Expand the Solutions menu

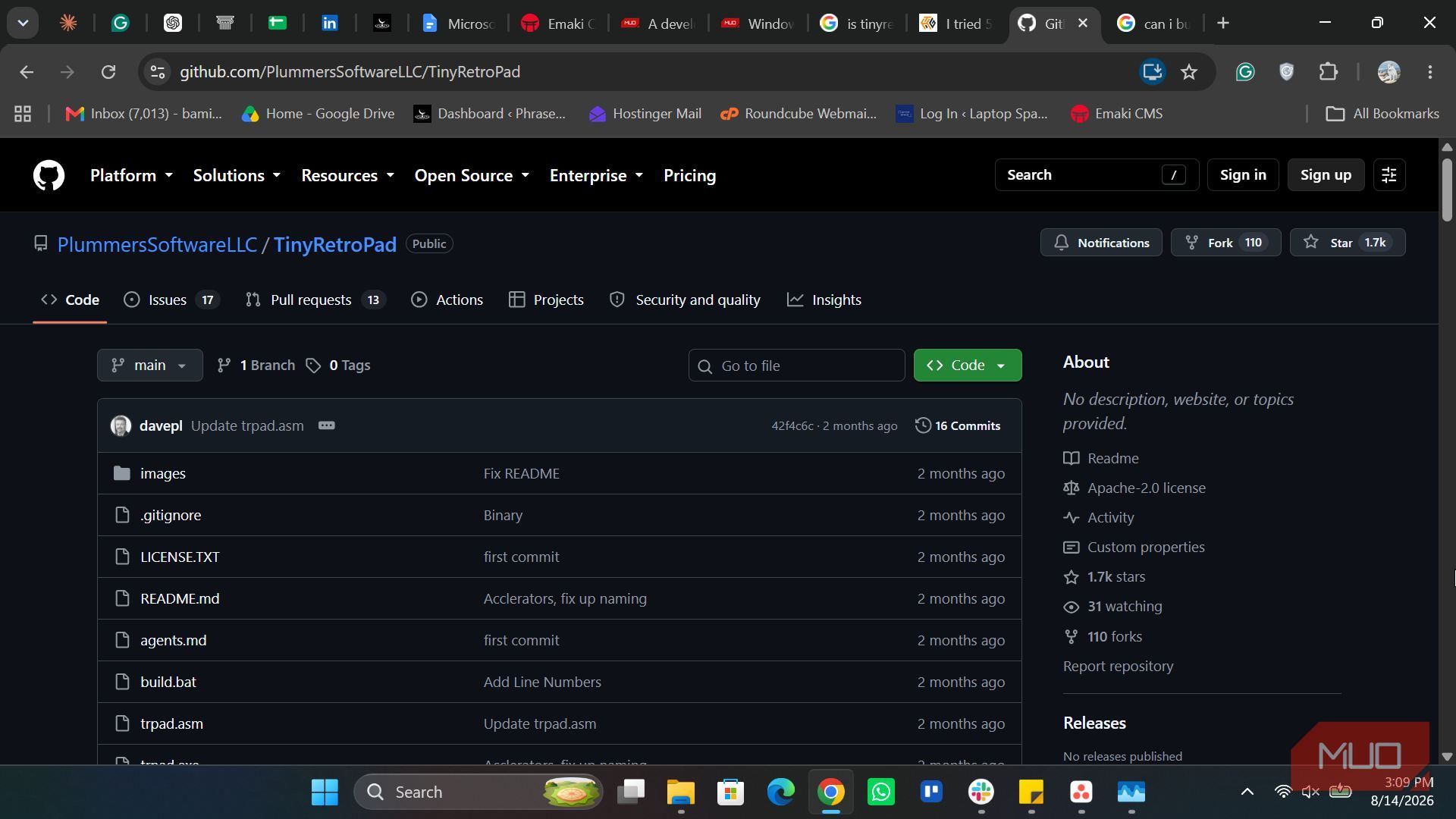237,175
